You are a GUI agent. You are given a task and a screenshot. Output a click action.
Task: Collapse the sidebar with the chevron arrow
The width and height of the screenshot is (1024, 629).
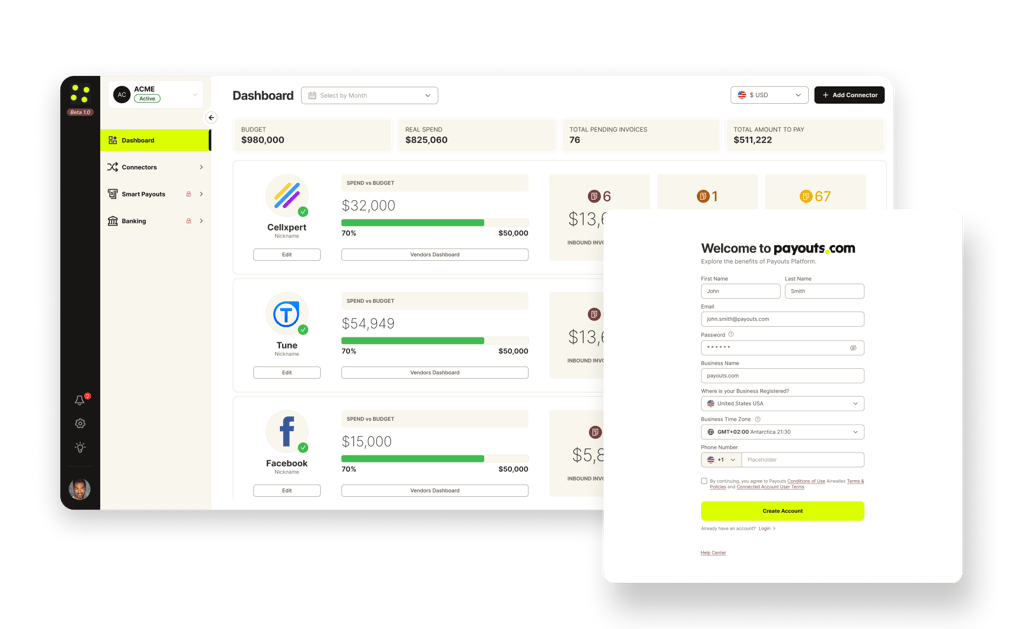[210, 117]
